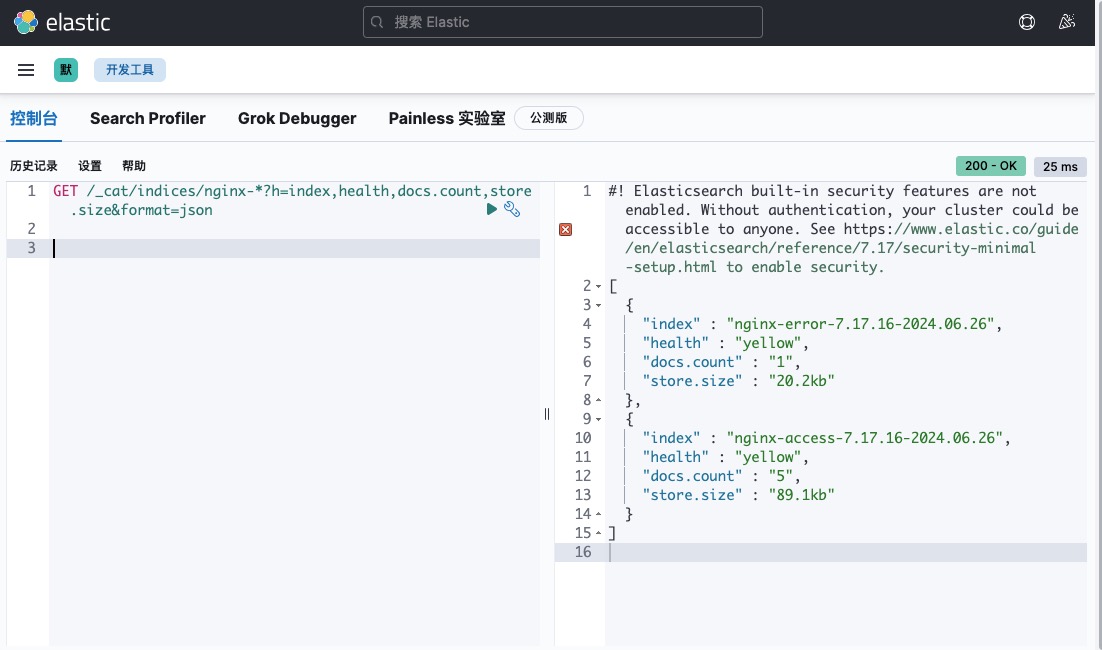
Task: Open the Painless 实验室 tab
Action: (447, 118)
